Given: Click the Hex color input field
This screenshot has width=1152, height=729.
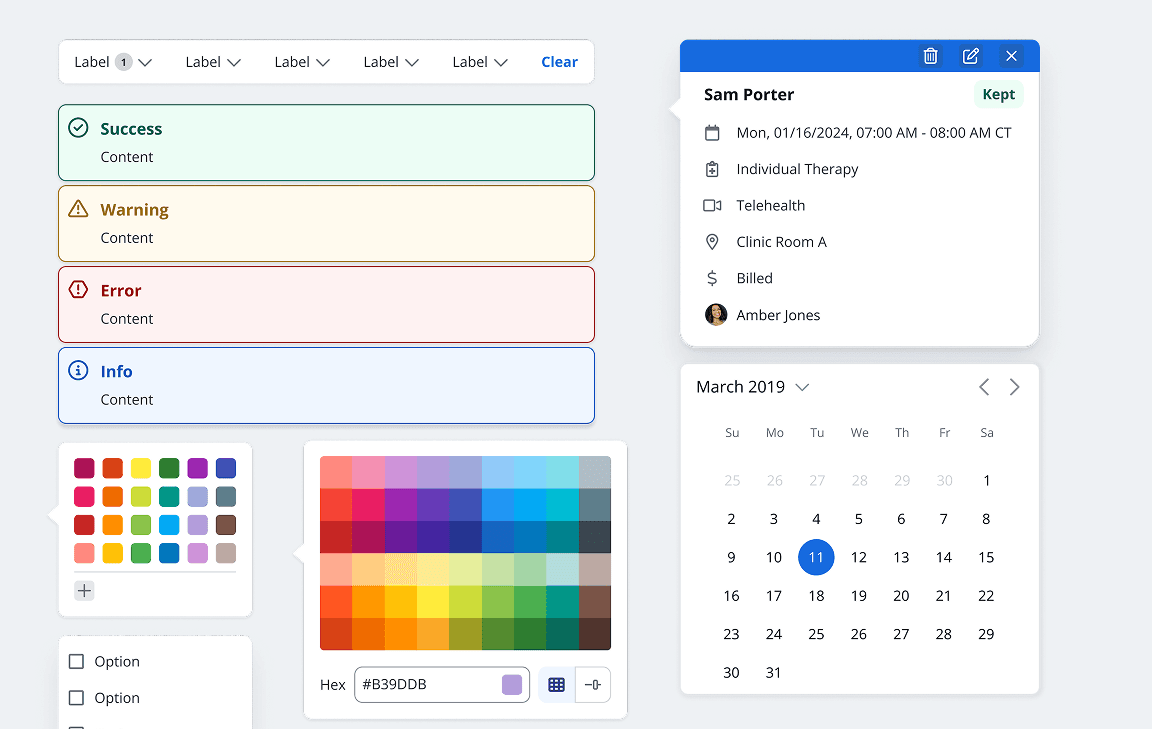Looking at the screenshot, I should [x=430, y=684].
